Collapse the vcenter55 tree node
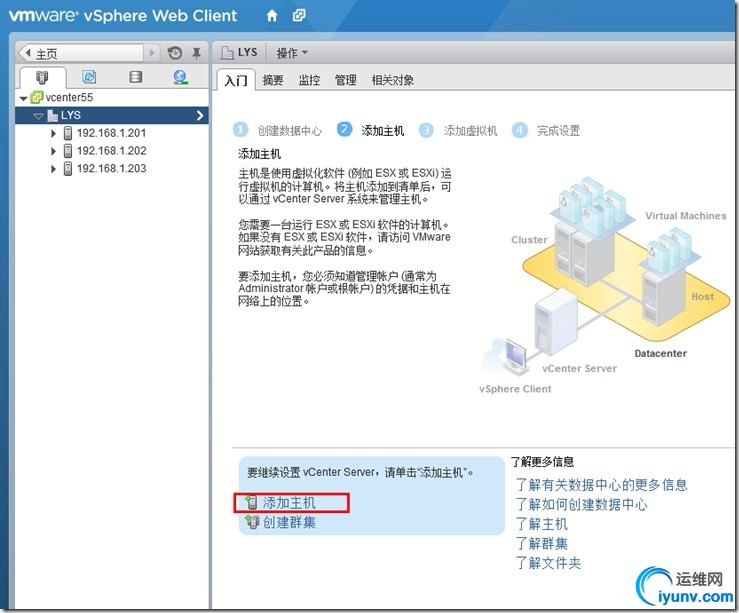This screenshot has height=613, width=739. pyautogui.click(x=24, y=98)
